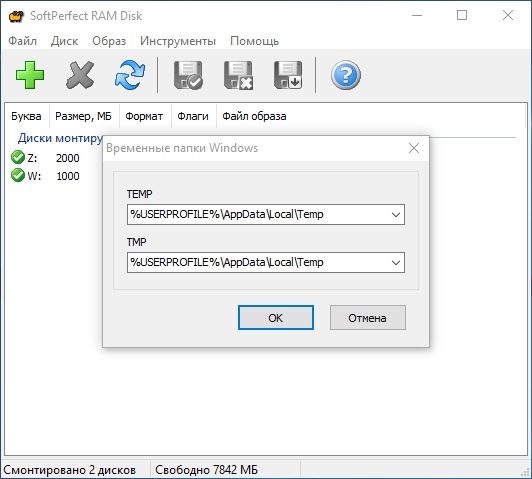Image resolution: width=532 pixels, height=479 pixels.
Task: Click the Флаги column header
Action: (x=193, y=116)
